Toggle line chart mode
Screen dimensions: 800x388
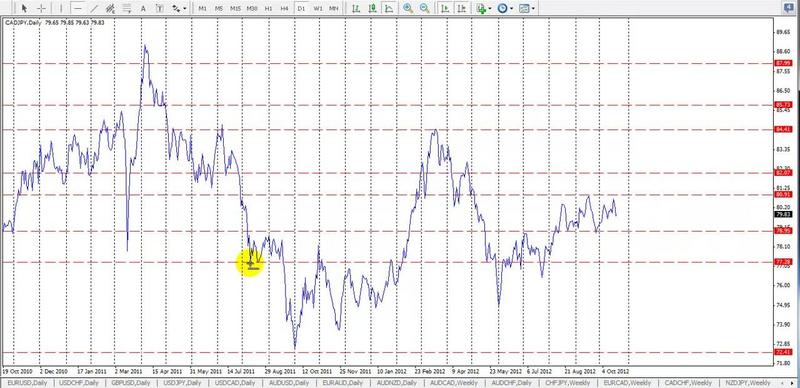[389, 8]
